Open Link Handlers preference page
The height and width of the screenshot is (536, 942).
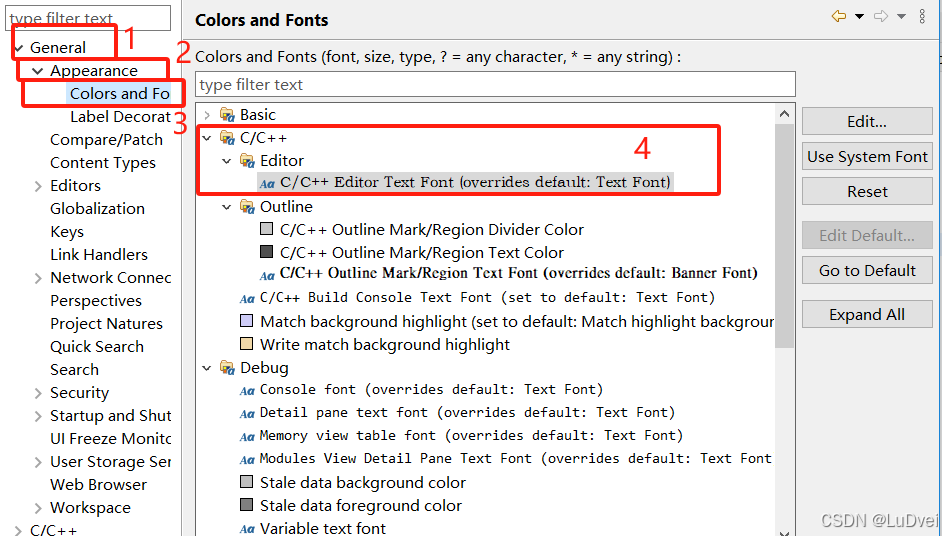pos(99,255)
